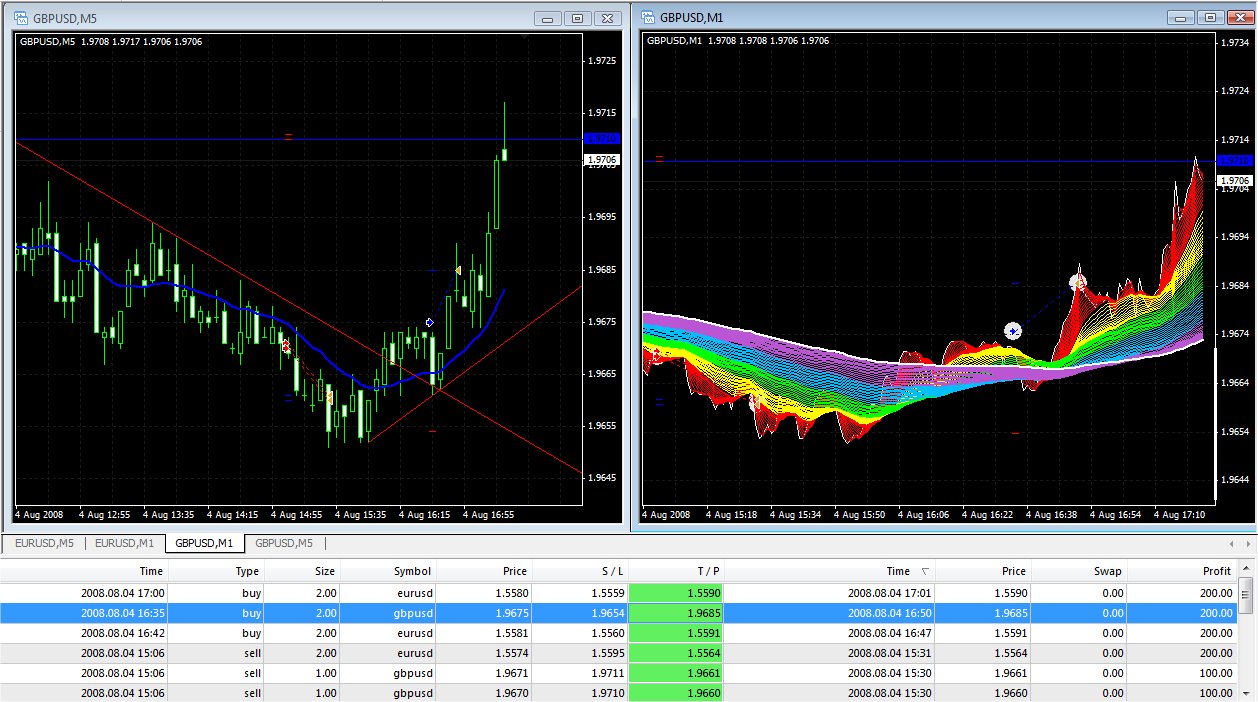
Task: Select the eurusd sell row priced 1.5574
Action: pos(619,652)
